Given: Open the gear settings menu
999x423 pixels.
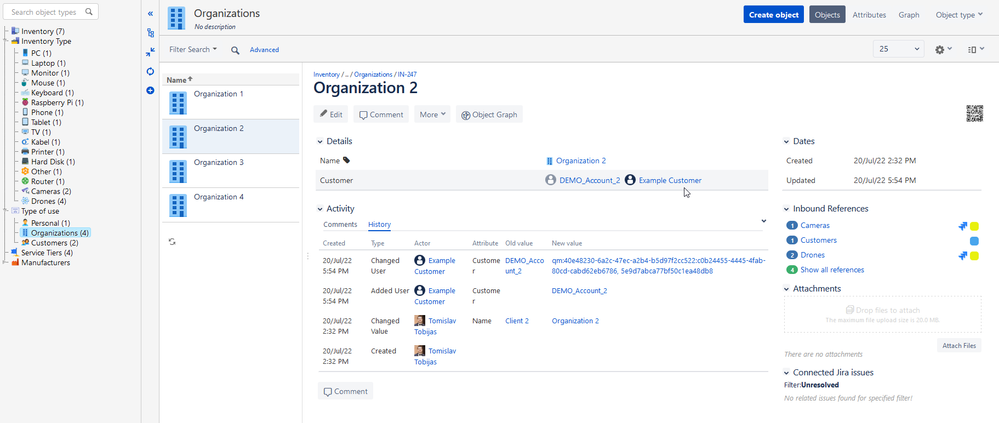Looking at the screenshot, I should (x=943, y=49).
